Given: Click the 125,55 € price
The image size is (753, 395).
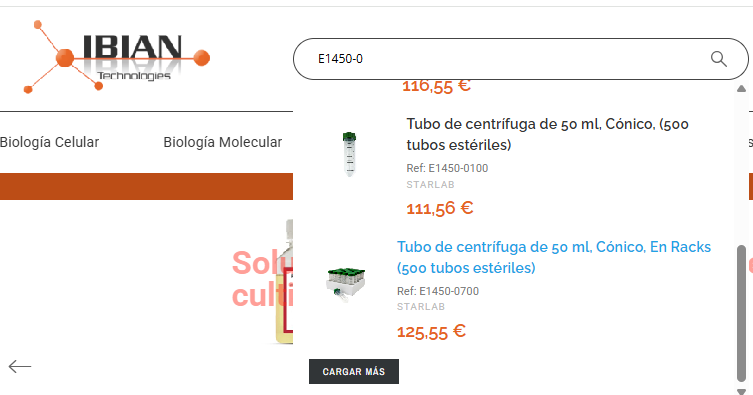Looking at the screenshot, I should point(431,331).
